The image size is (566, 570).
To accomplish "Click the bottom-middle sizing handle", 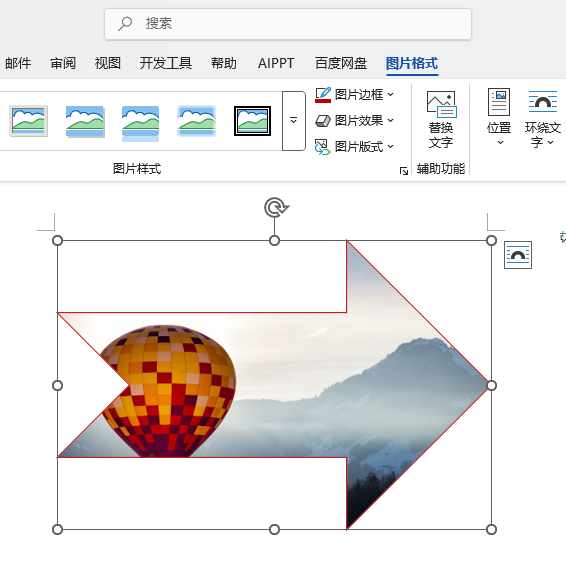I will pos(274,530).
